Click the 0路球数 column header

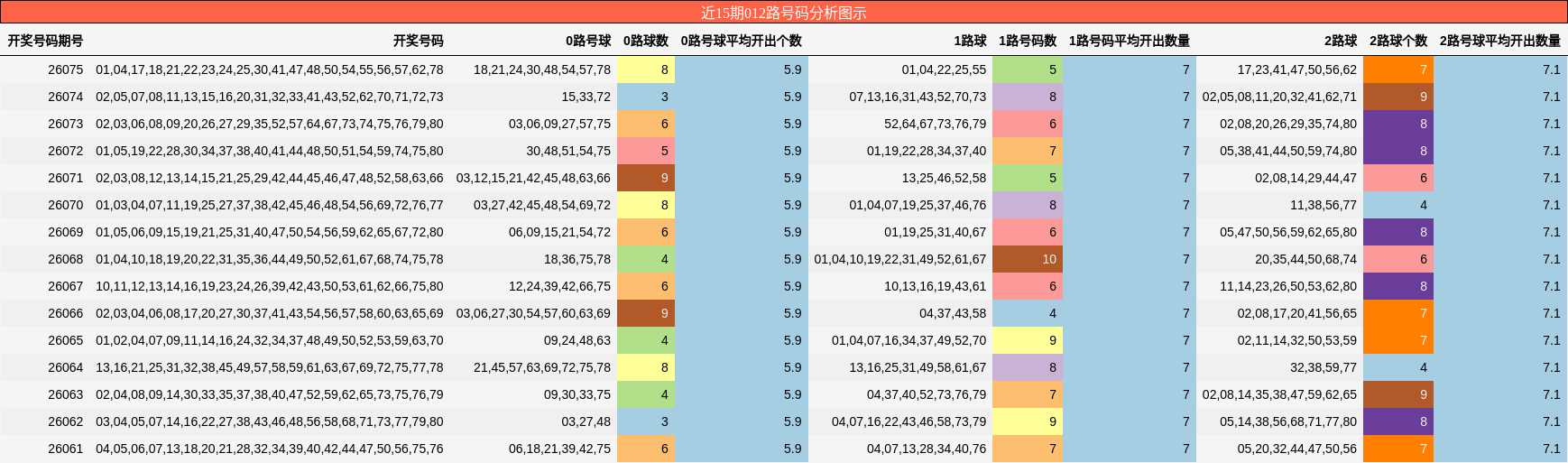click(x=646, y=41)
